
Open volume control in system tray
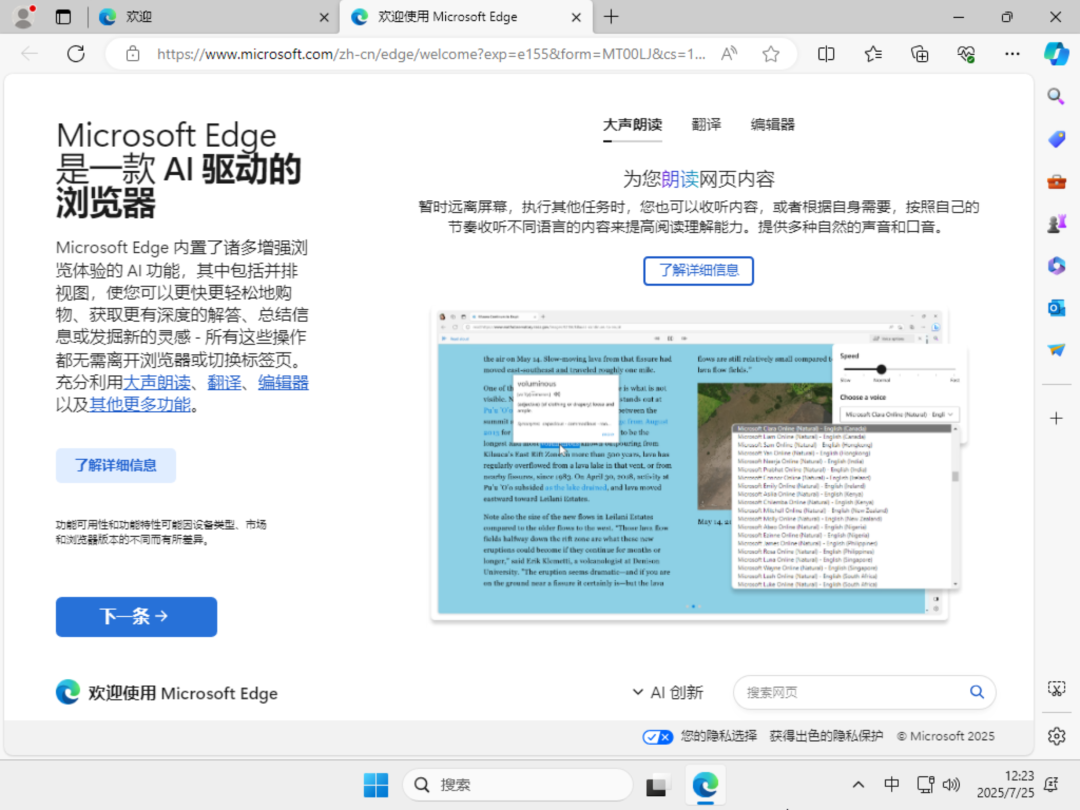tap(951, 785)
